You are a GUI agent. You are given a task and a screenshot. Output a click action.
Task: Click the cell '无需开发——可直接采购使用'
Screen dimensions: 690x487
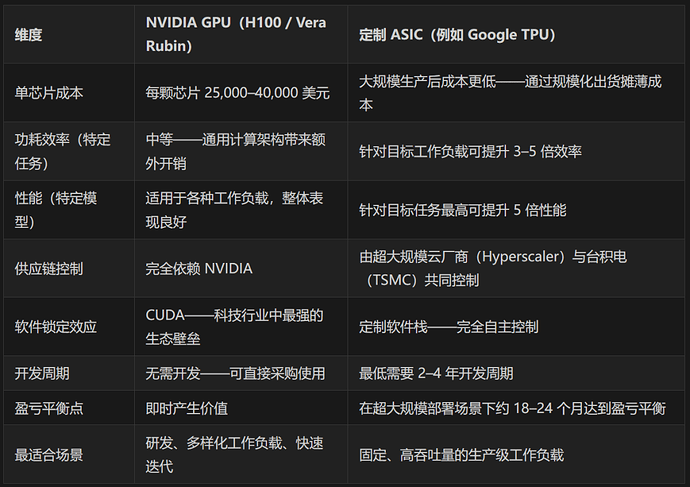(x=241, y=373)
